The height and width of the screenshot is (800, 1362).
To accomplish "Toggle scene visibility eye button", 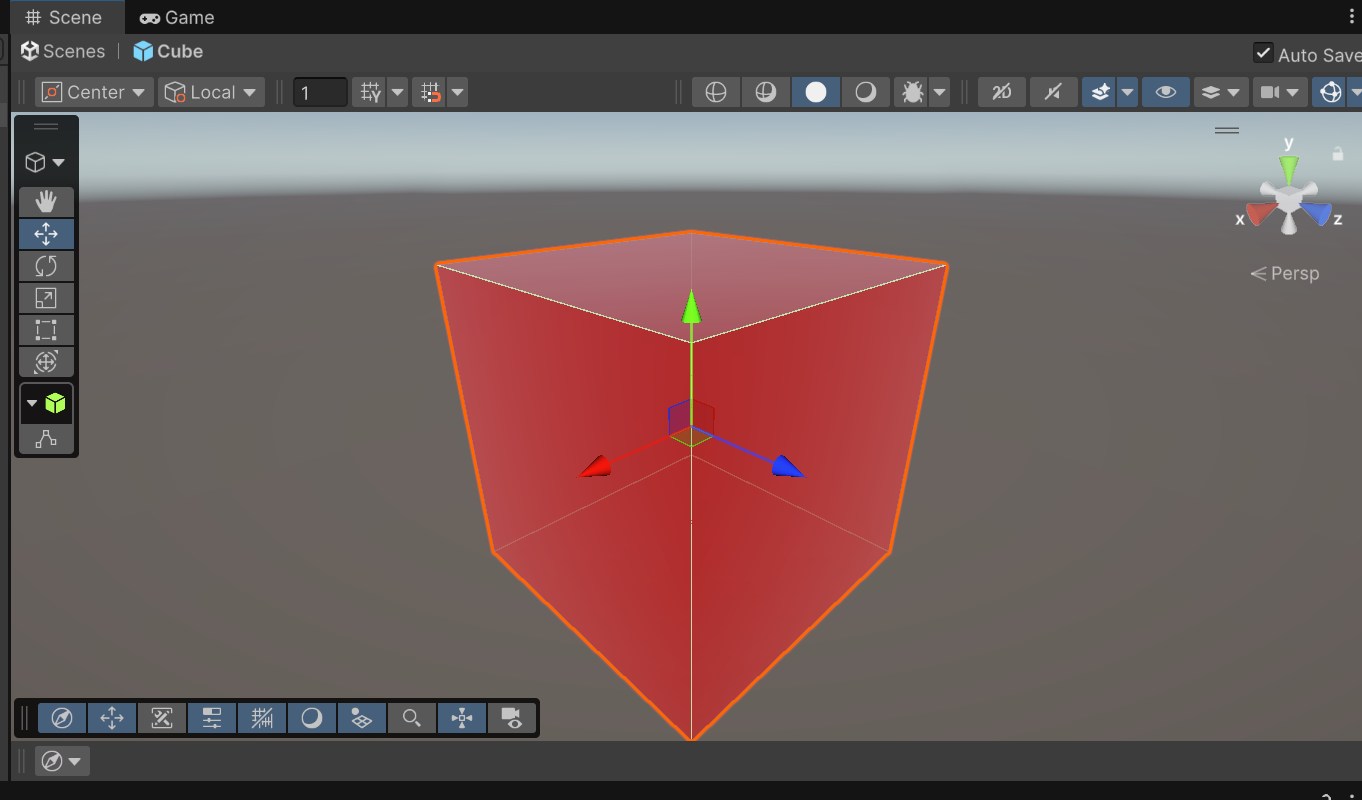I will (x=1166, y=92).
